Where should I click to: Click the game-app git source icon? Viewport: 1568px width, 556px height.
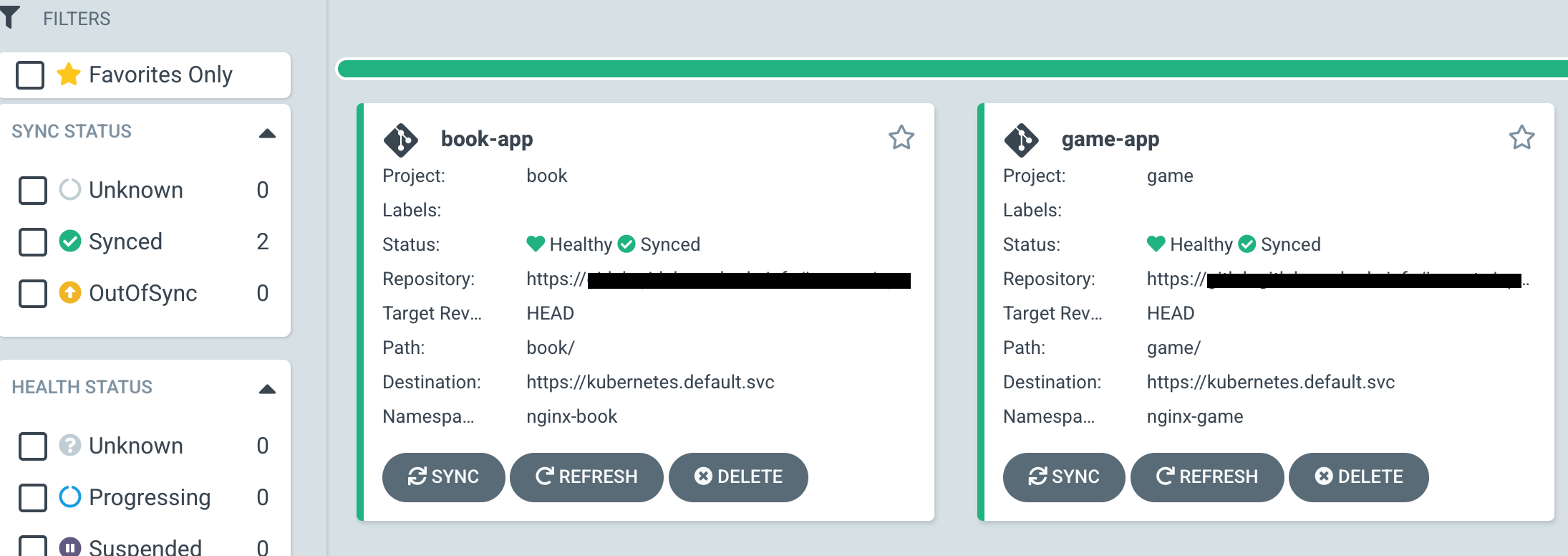coord(1021,140)
